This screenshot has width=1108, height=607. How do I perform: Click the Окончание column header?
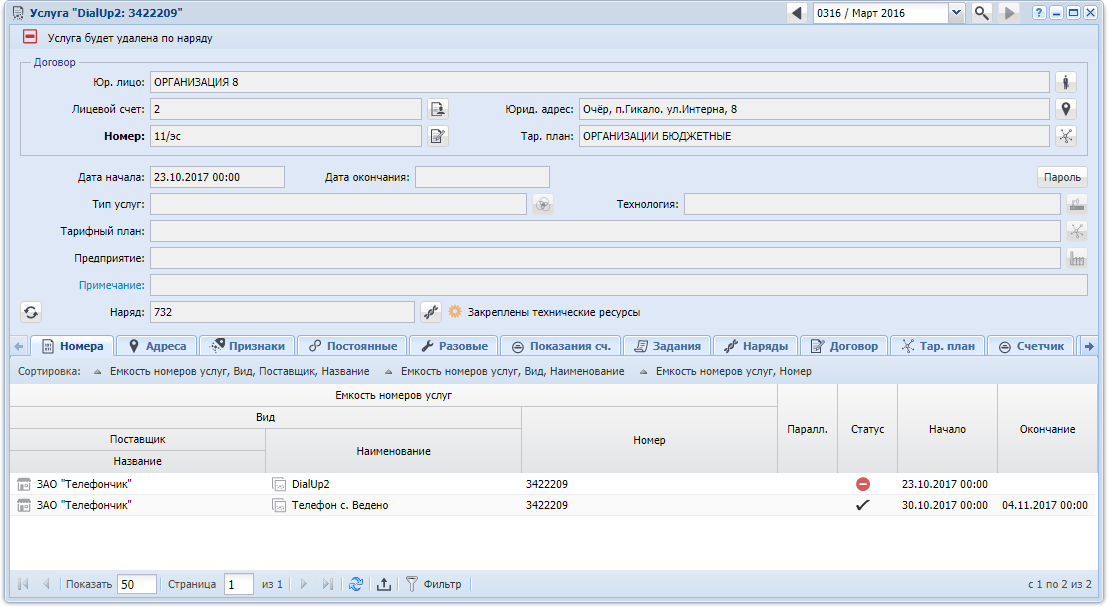point(1047,429)
